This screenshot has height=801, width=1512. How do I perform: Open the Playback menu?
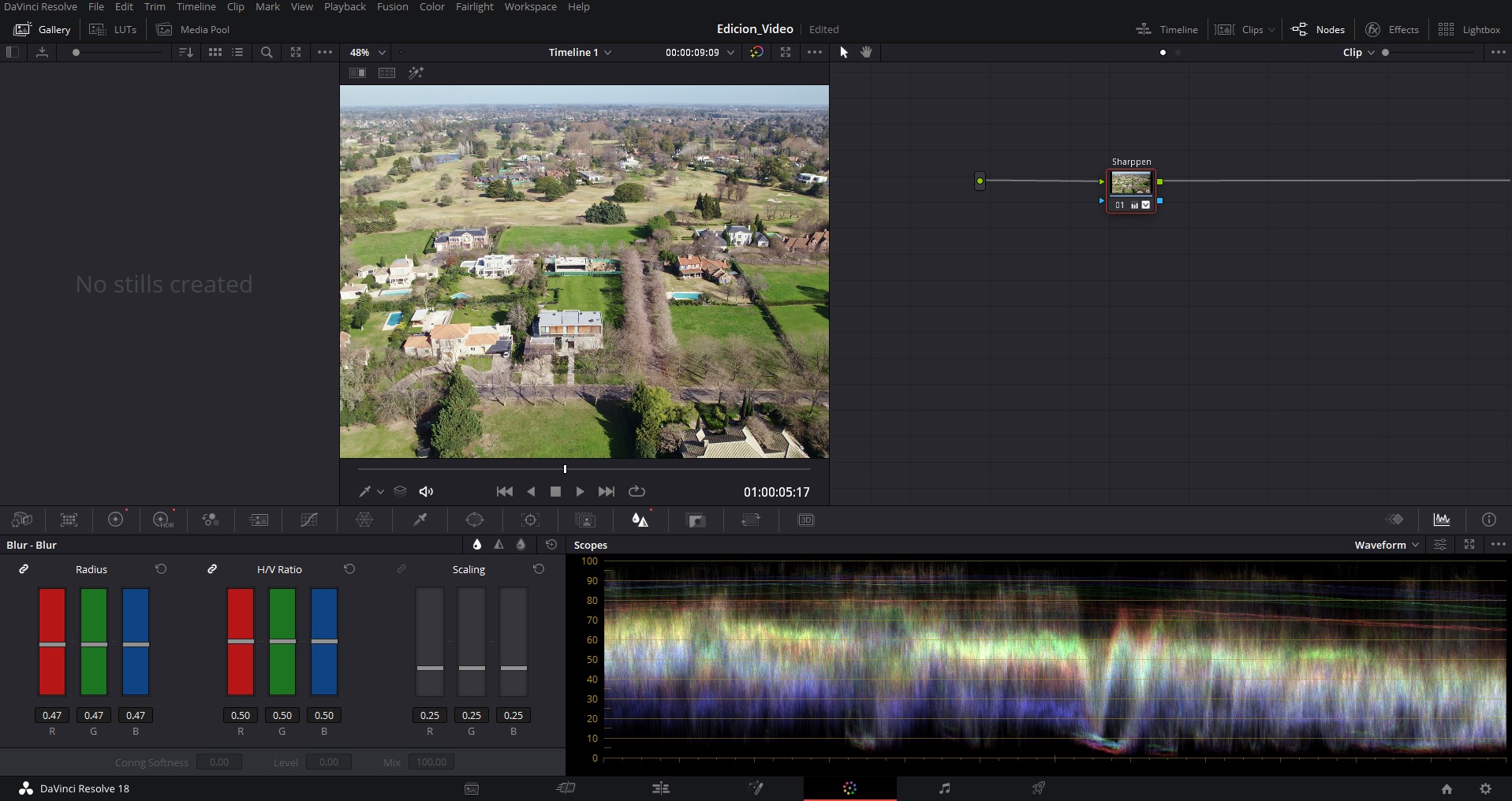point(345,6)
